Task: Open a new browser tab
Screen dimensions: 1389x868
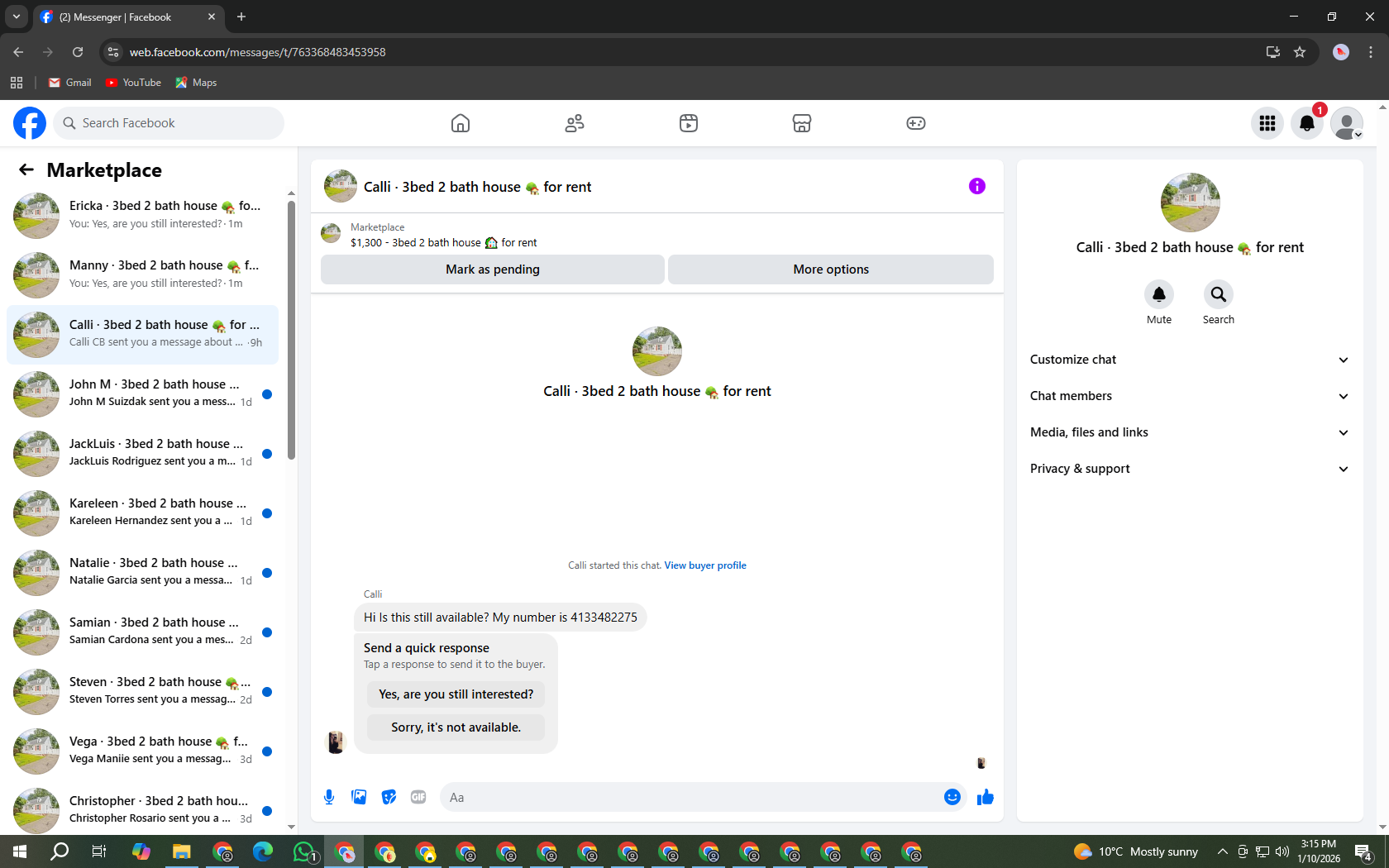Action: (x=241, y=17)
